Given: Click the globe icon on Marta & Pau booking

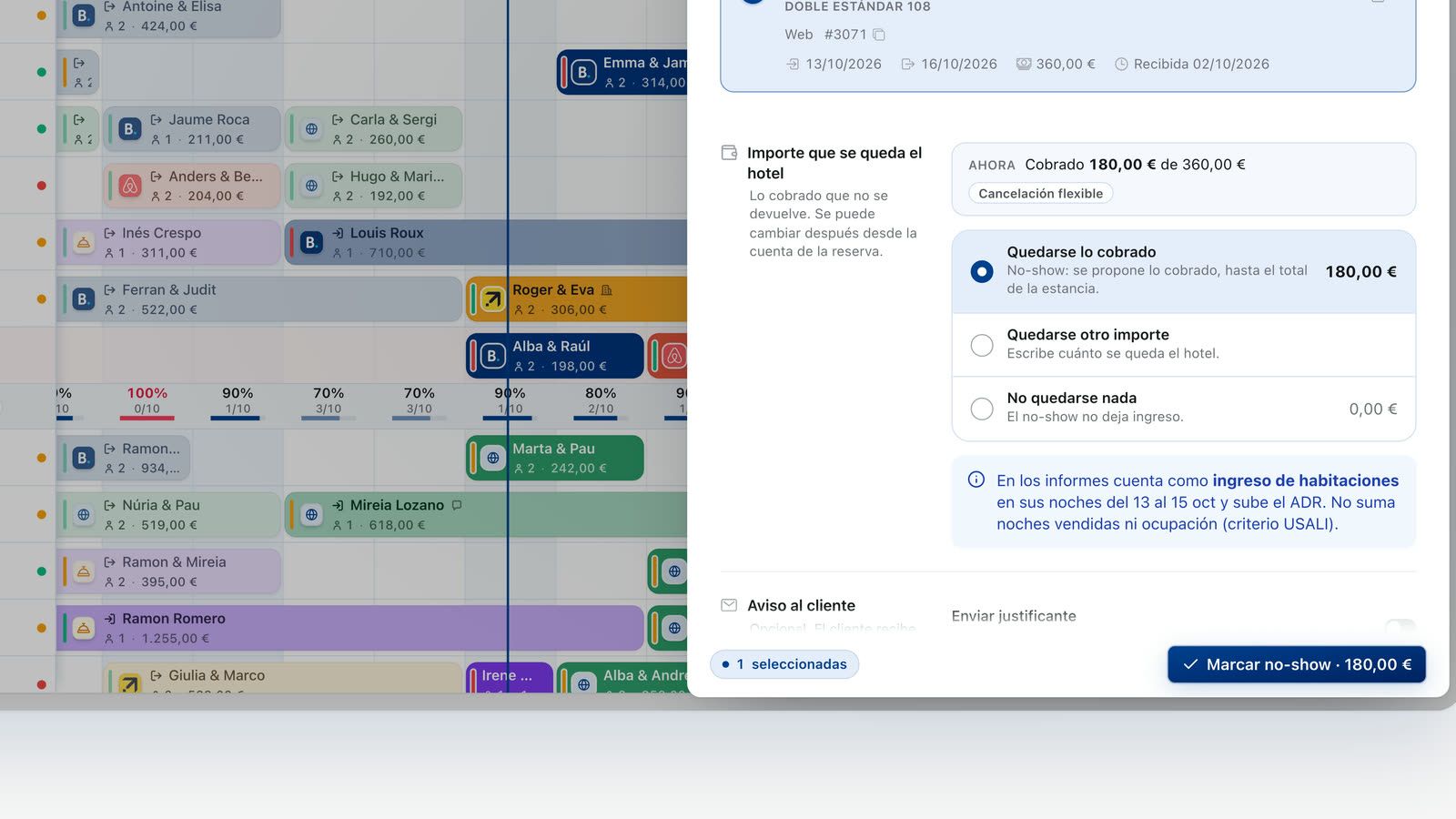Looking at the screenshot, I should tap(492, 458).
